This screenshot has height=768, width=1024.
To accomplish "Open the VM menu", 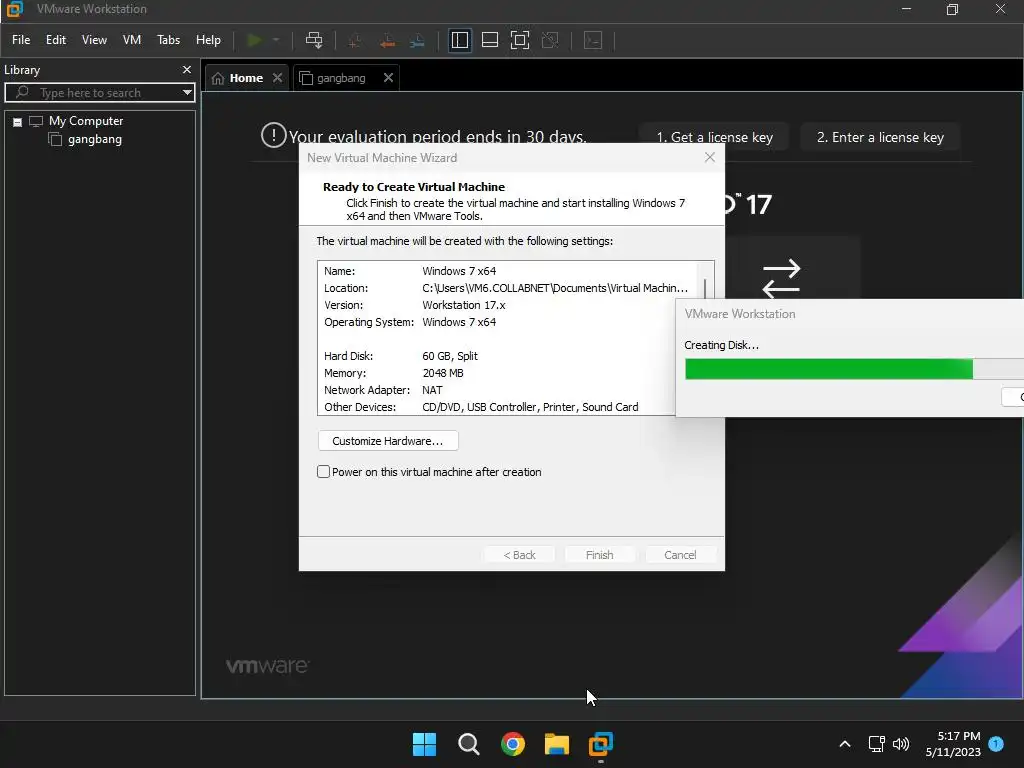I will (132, 40).
